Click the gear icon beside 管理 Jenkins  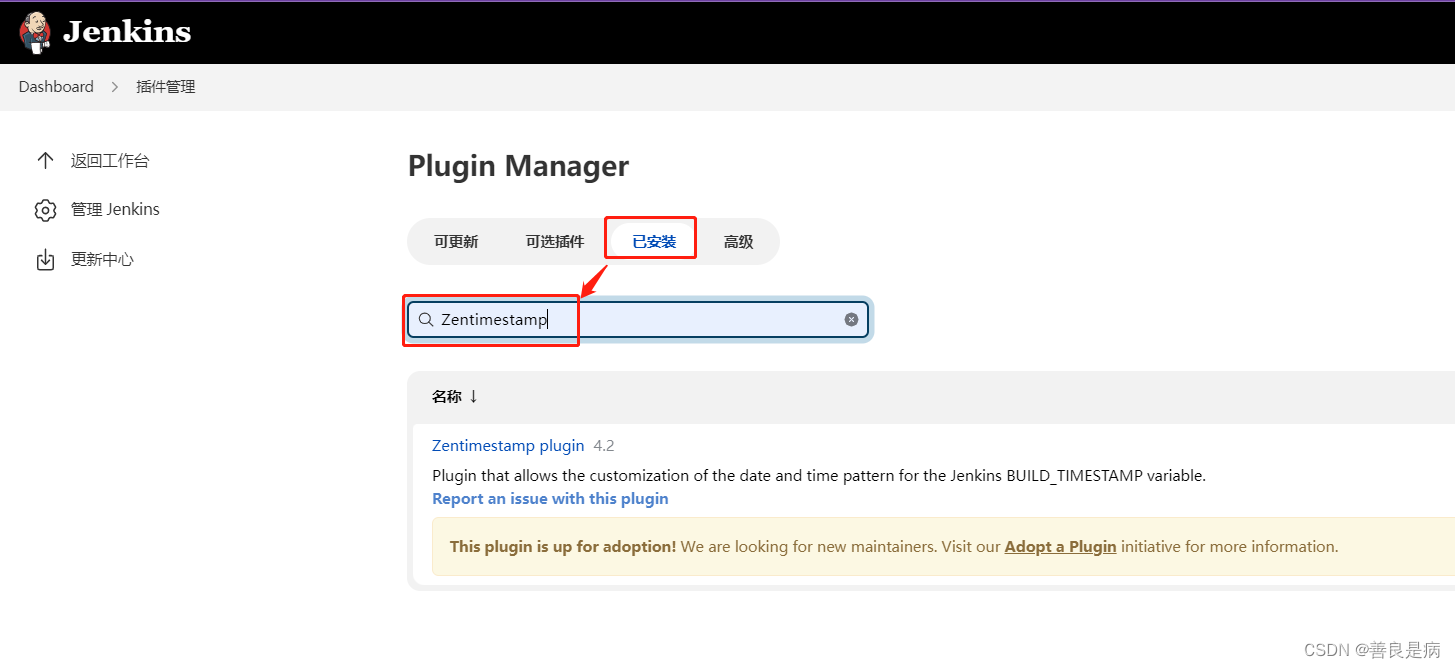pyautogui.click(x=45, y=210)
